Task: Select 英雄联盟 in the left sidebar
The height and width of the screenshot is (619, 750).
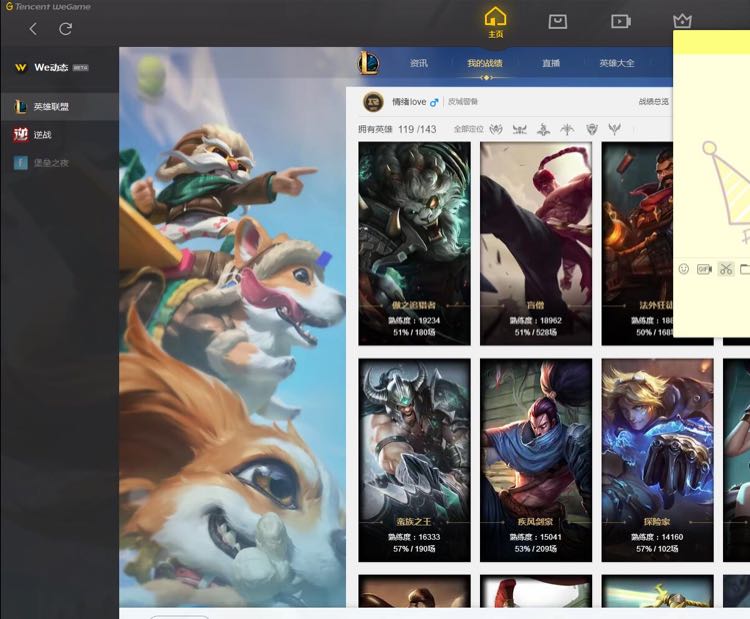Action: point(50,107)
